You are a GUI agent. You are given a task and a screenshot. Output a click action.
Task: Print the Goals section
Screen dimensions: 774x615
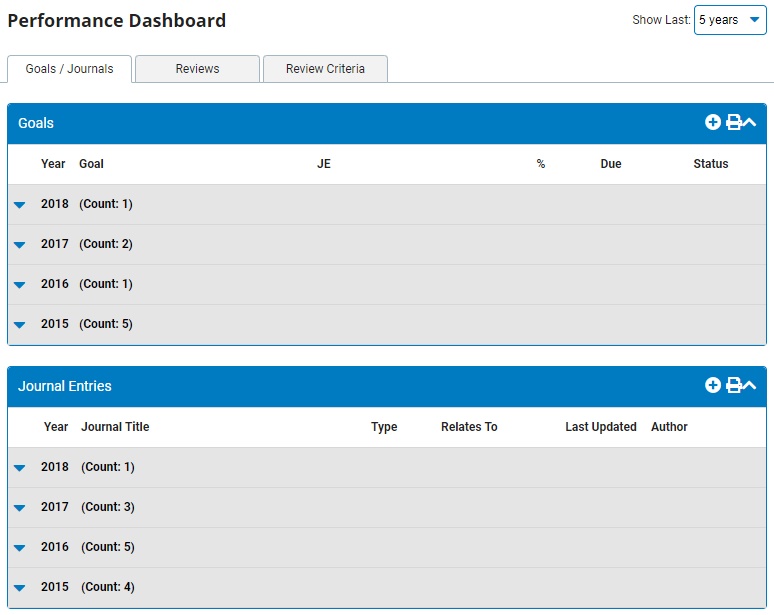point(733,122)
